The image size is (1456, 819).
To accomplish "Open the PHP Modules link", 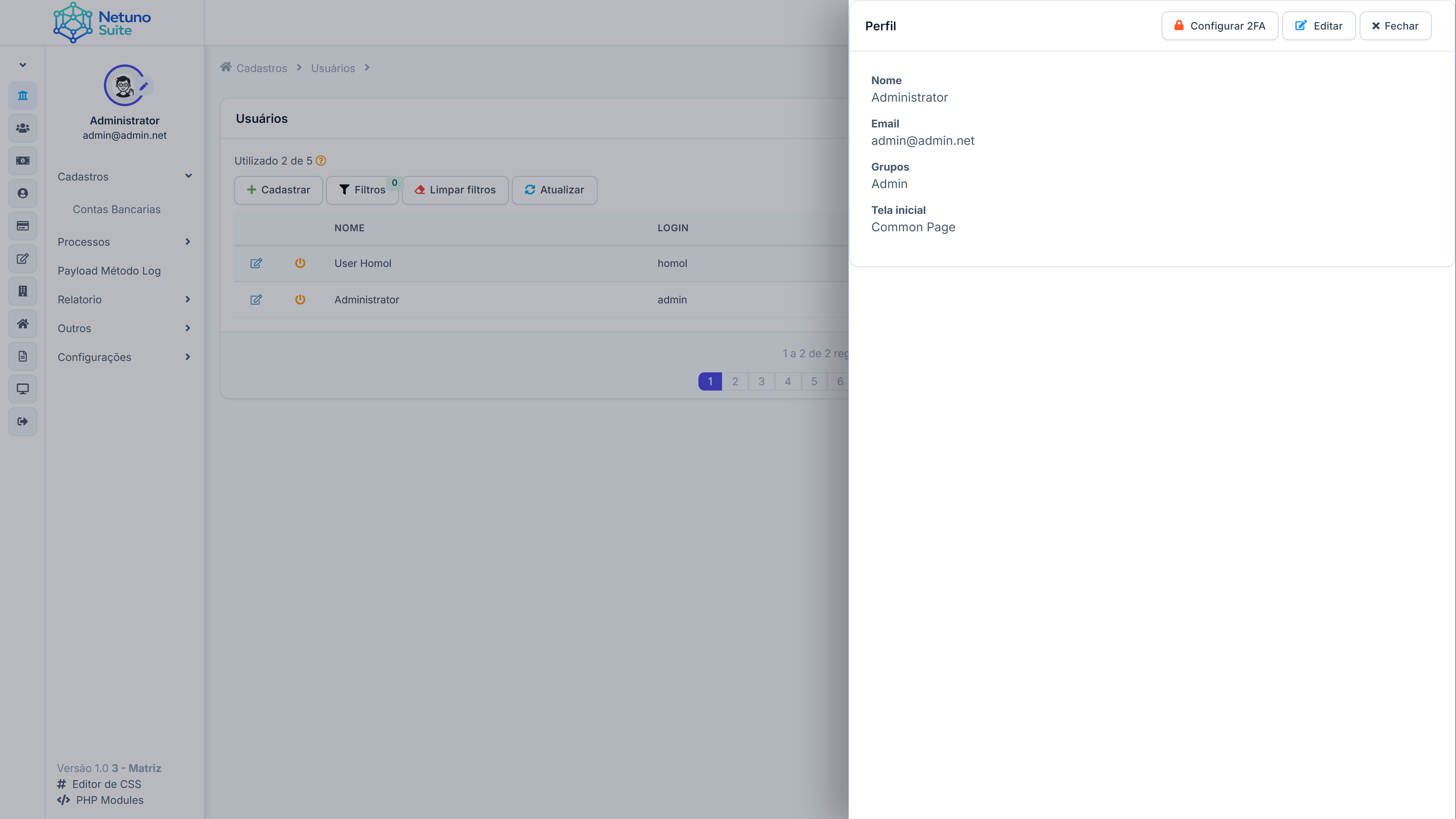I will coord(100,800).
